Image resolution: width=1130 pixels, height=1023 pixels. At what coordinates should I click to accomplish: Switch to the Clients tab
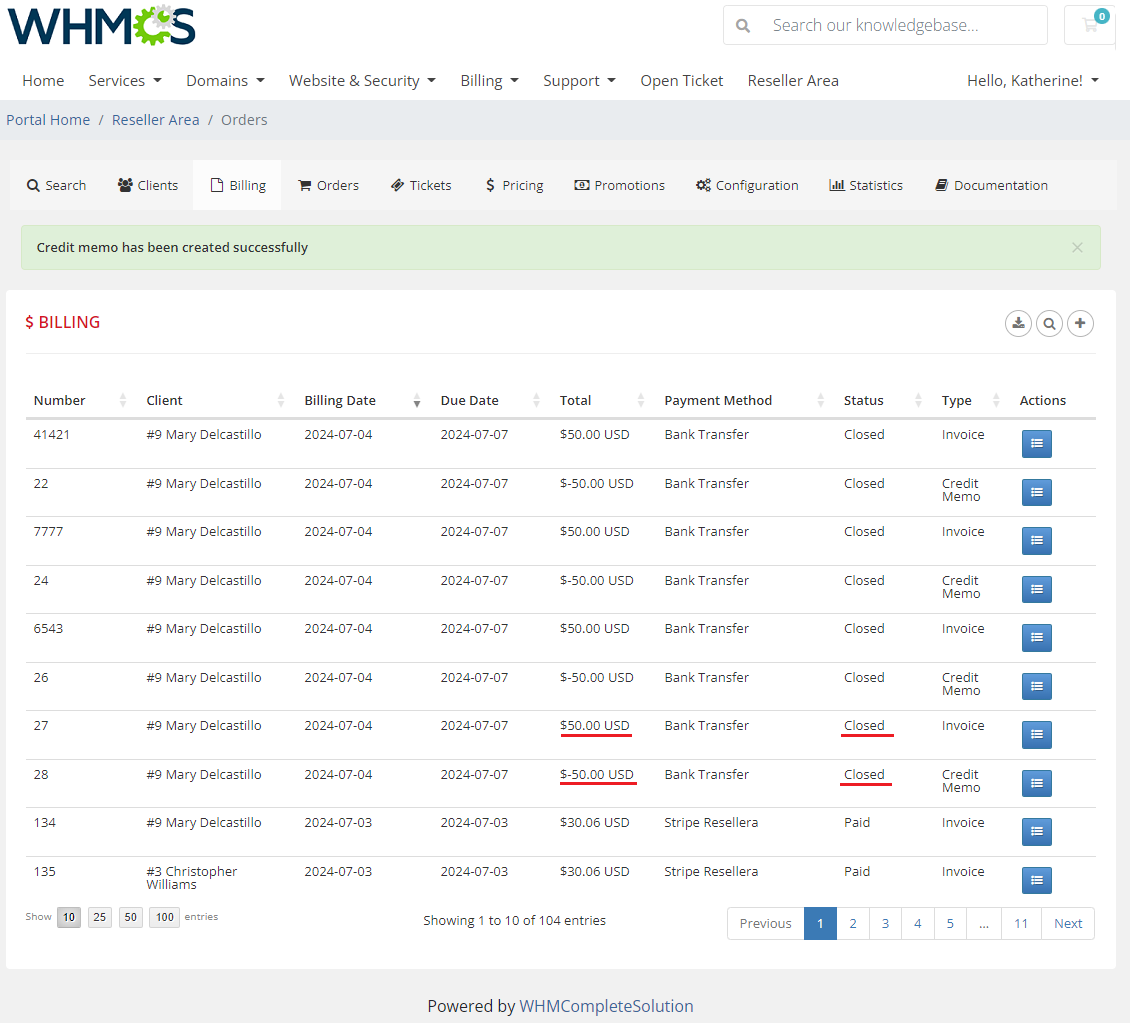tap(148, 185)
